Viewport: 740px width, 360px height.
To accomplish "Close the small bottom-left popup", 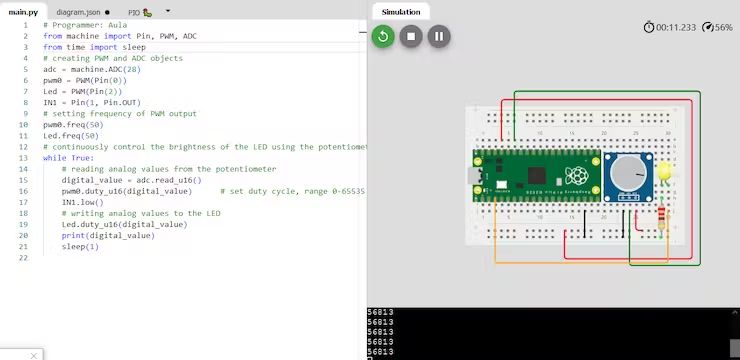I will 34,356.
